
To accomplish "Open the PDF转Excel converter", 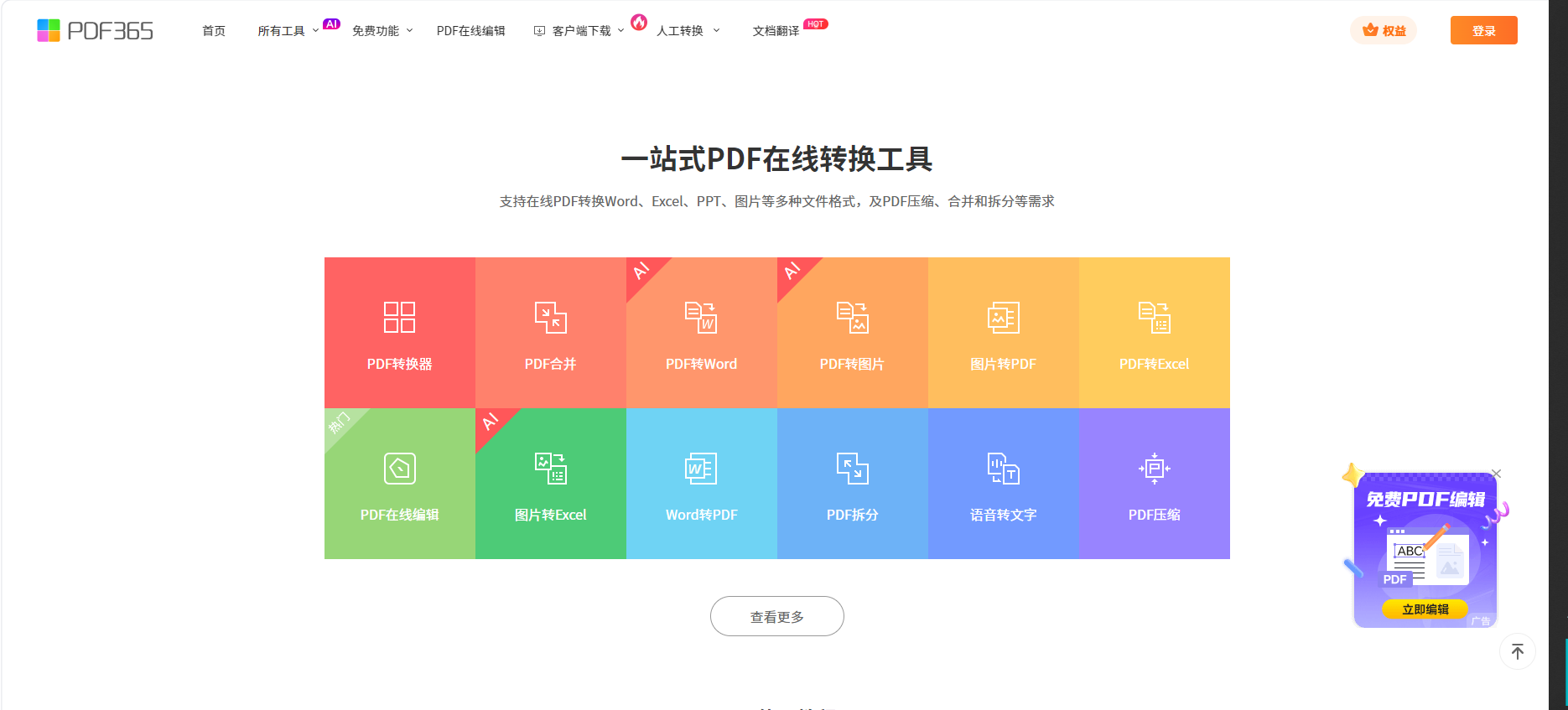I will (x=1154, y=333).
